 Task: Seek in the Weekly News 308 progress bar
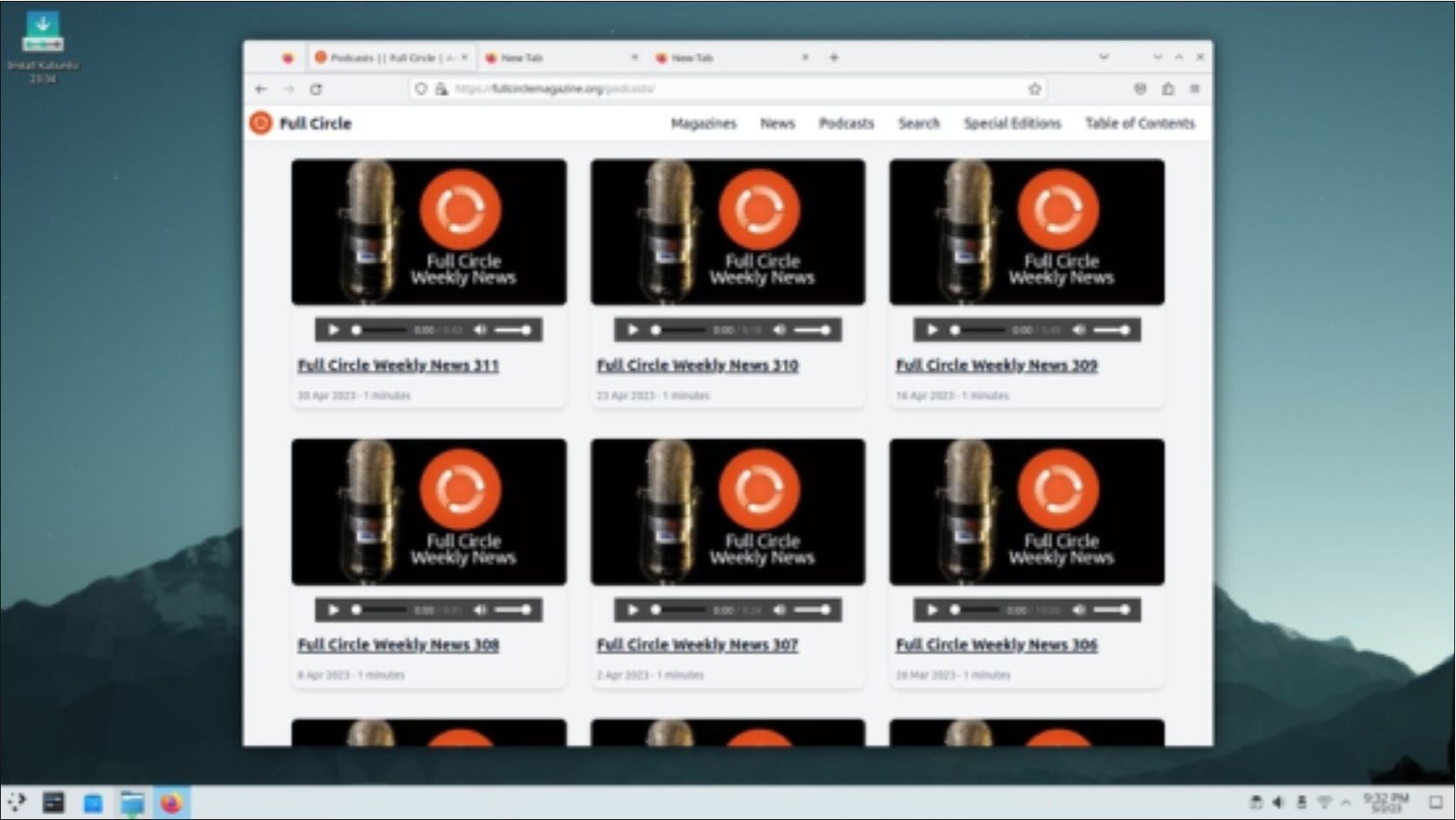point(380,609)
